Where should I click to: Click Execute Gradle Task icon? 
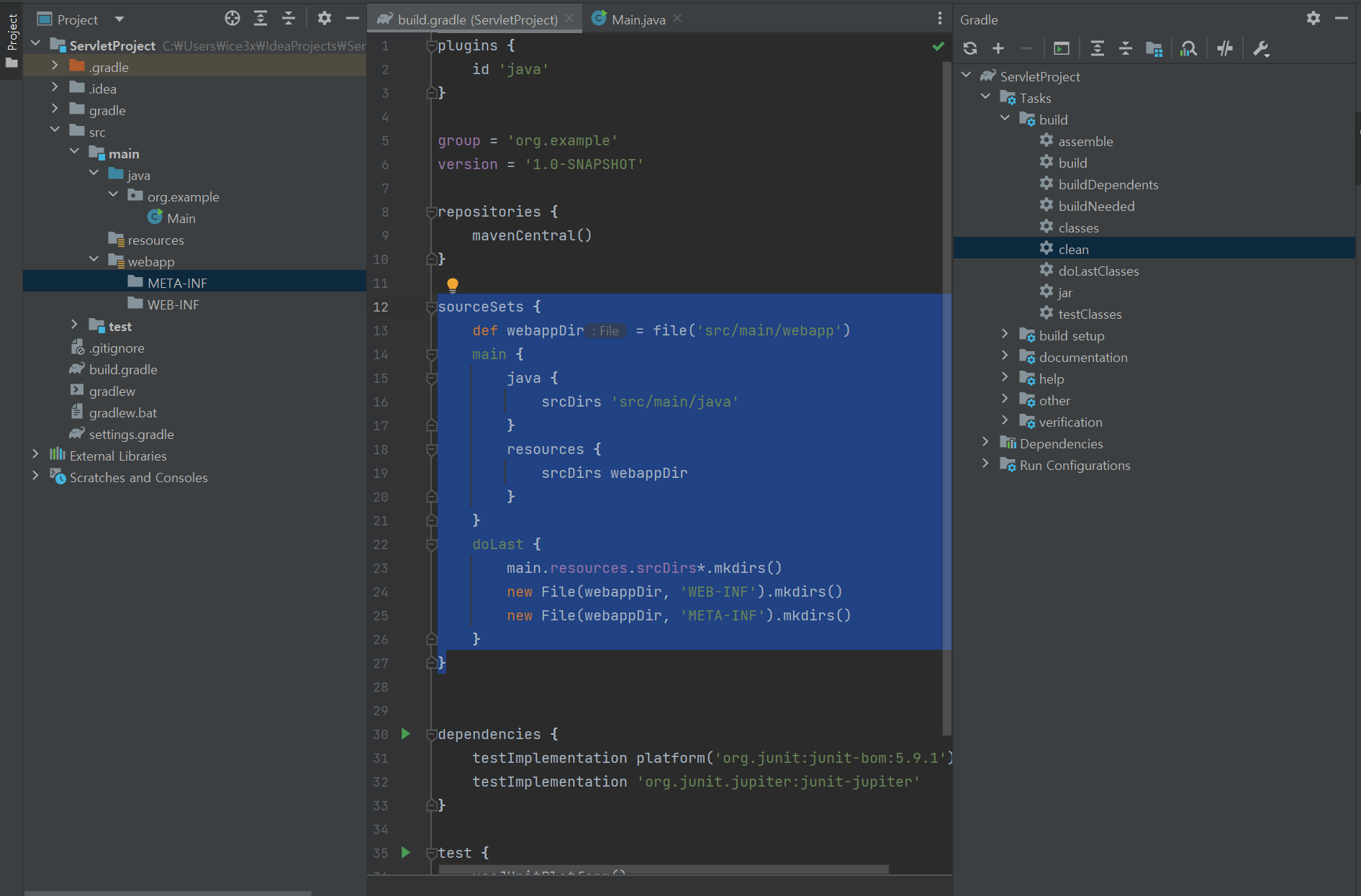pyautogui.click(x=1062, y=48)
